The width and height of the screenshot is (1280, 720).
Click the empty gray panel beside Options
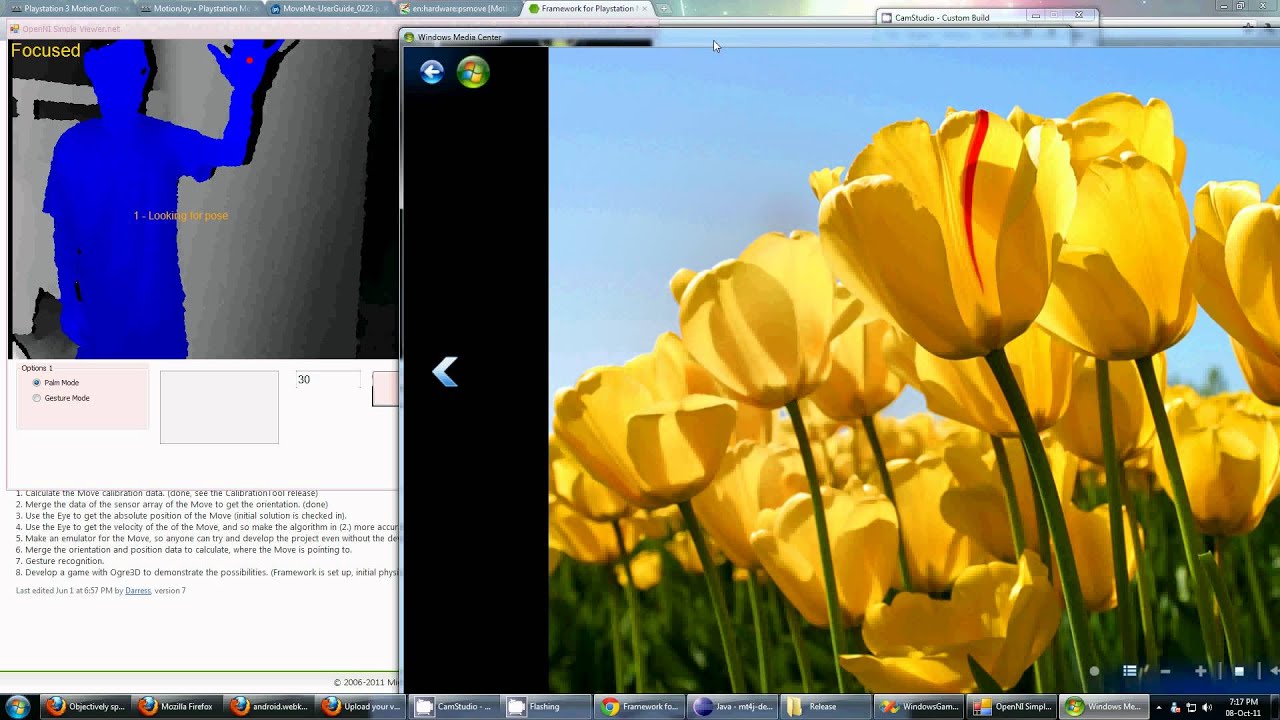tap(219, 407)
